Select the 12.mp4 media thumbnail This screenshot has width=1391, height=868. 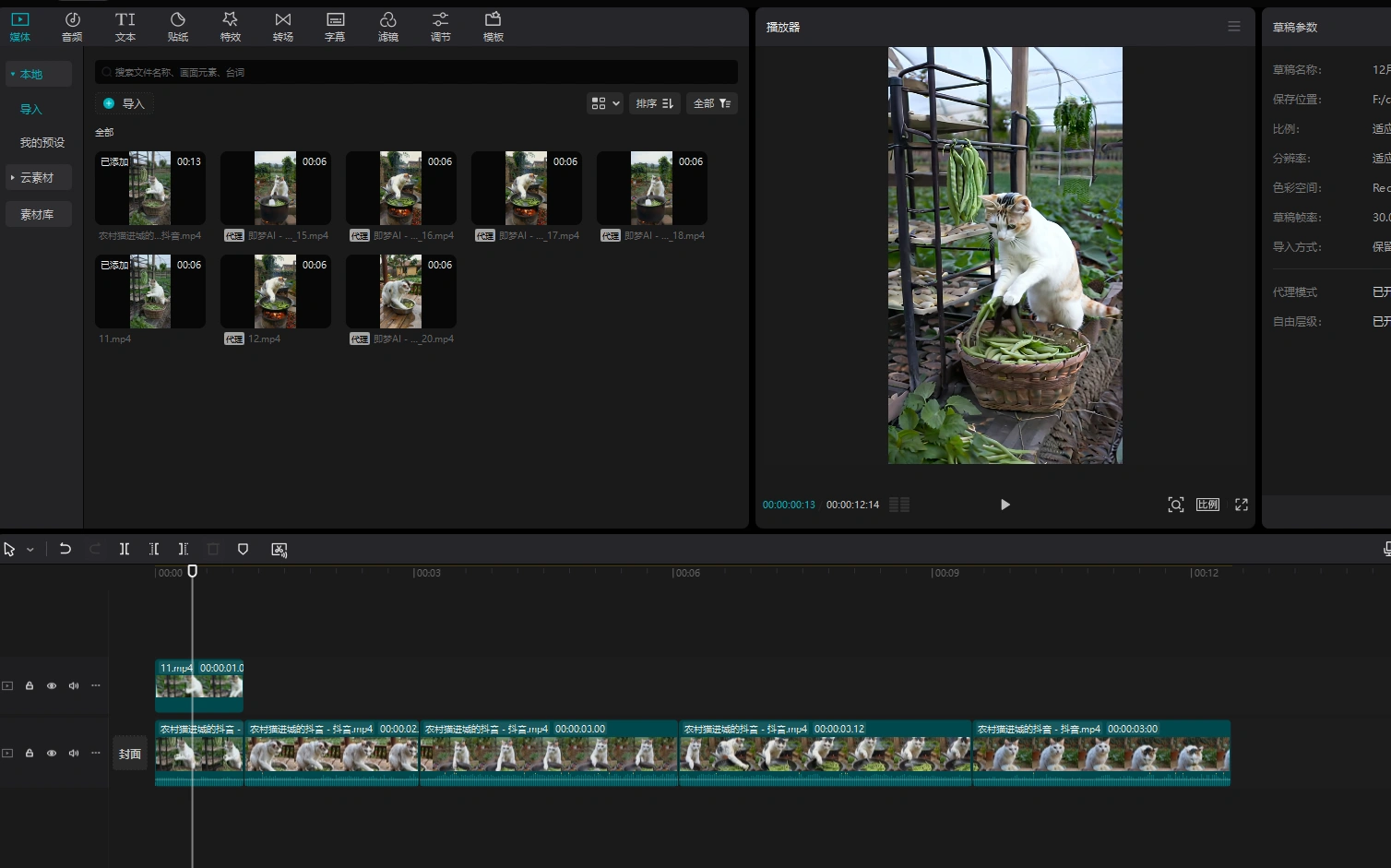click(276, 291)
